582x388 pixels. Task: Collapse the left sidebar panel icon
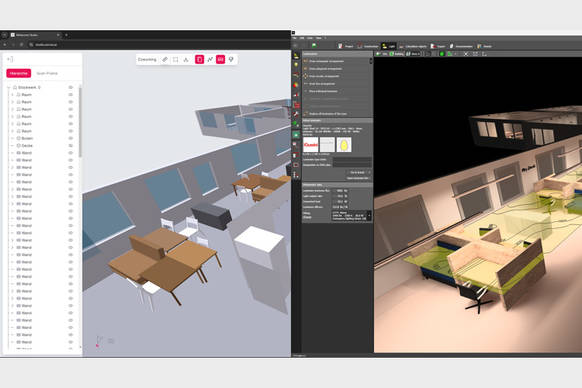pos(10,59)
